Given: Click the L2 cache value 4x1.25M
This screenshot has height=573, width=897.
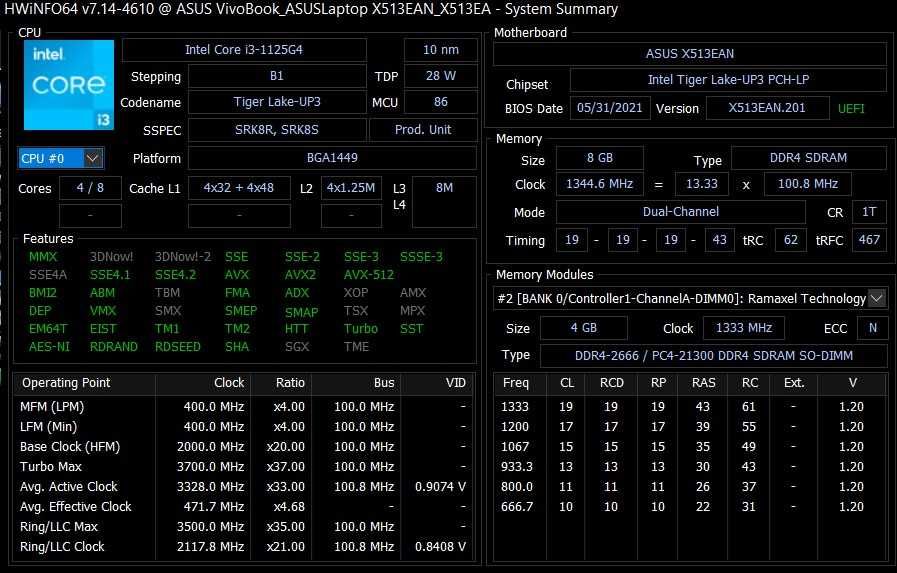Looking at the screenshot, I should pos(351,188).
